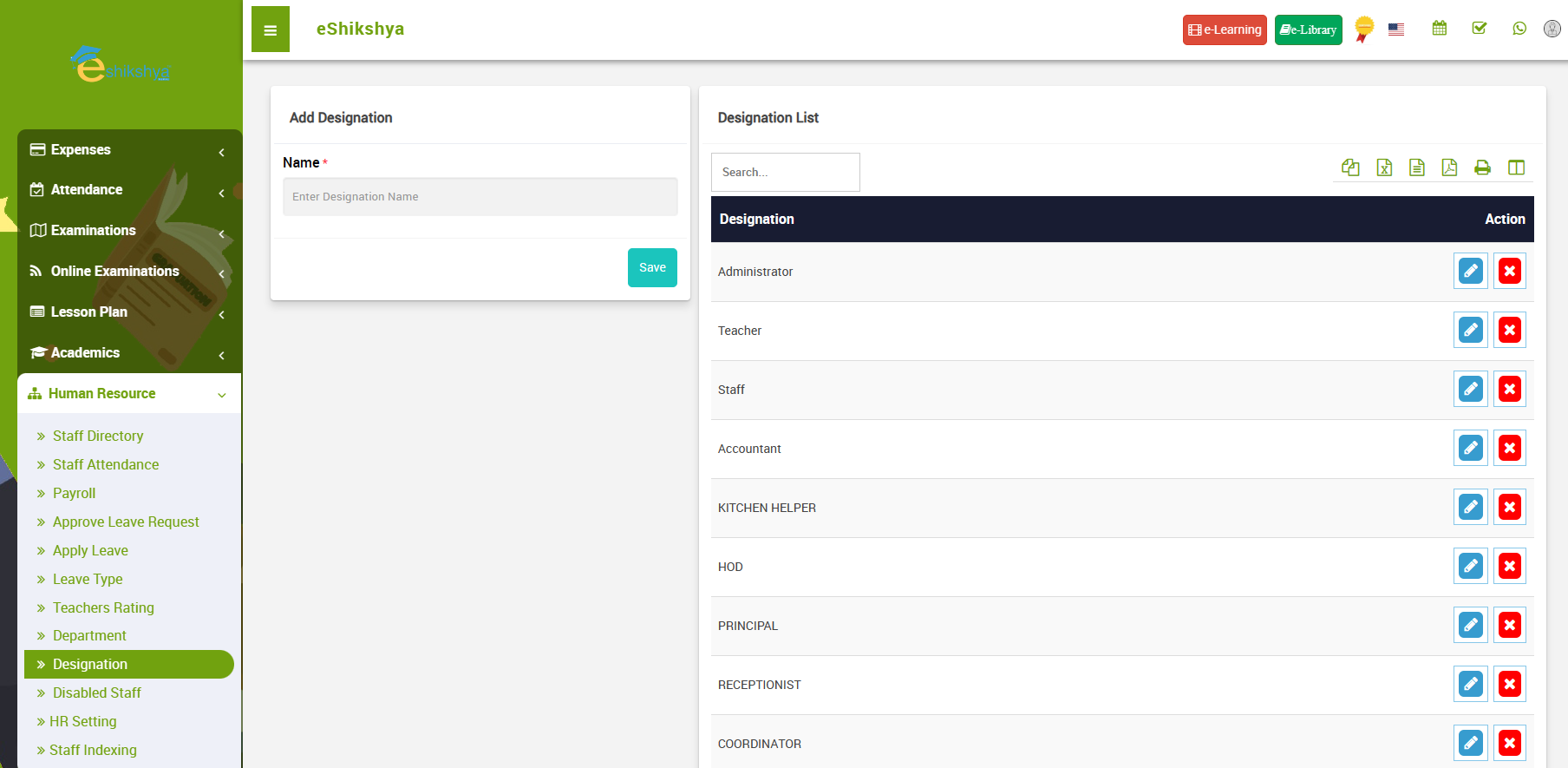Open the e-Learning button
This screenshot has height=768, width=1568.
[1225, 30]
